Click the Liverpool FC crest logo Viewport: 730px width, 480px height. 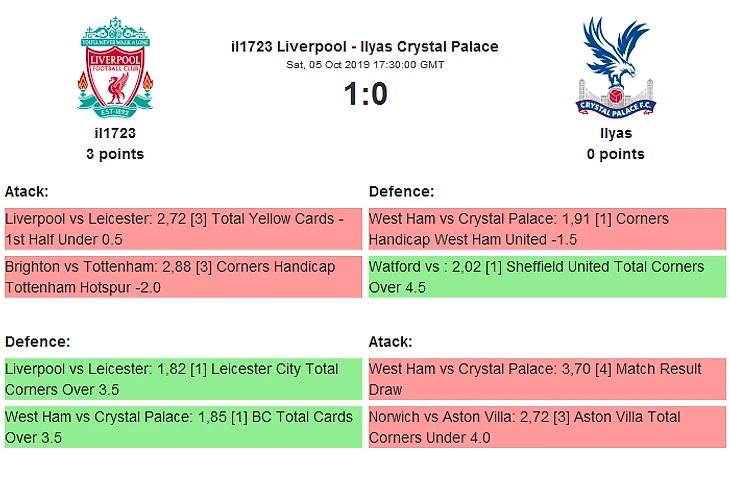[x=115, y=66]
